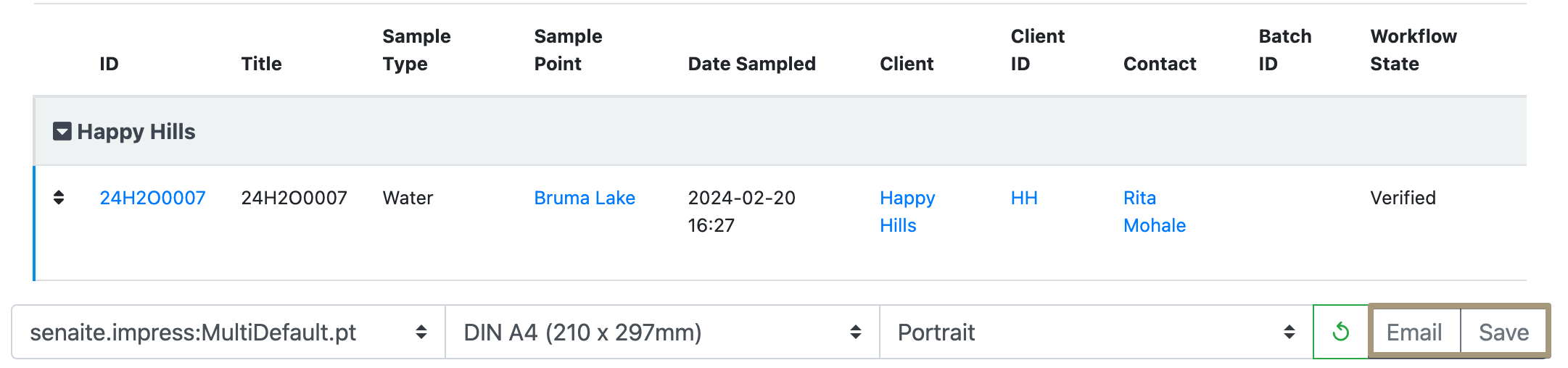
Task: Open sample ID link 24H2O00007
Action: pyautogui.click(x=152, y=198)
